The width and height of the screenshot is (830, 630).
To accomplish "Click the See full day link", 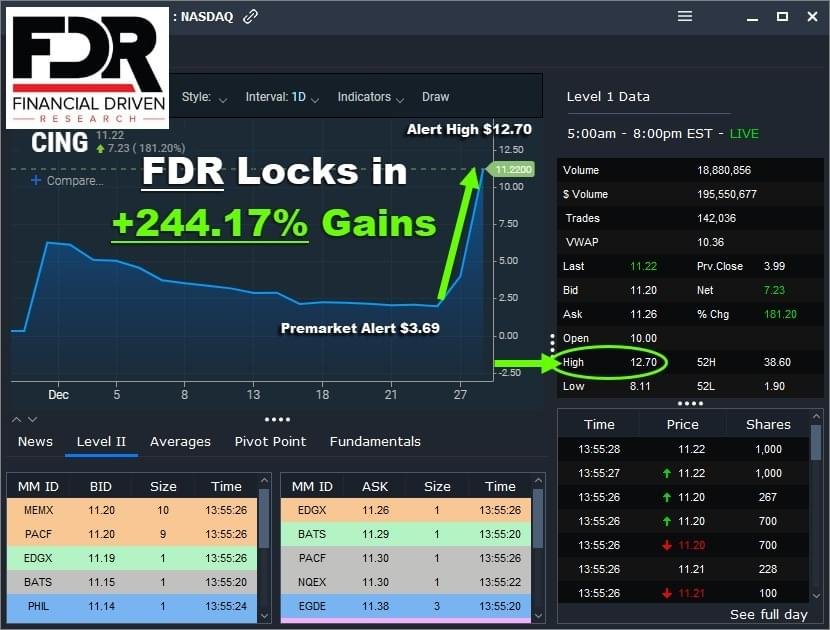I will click(769, 614).
